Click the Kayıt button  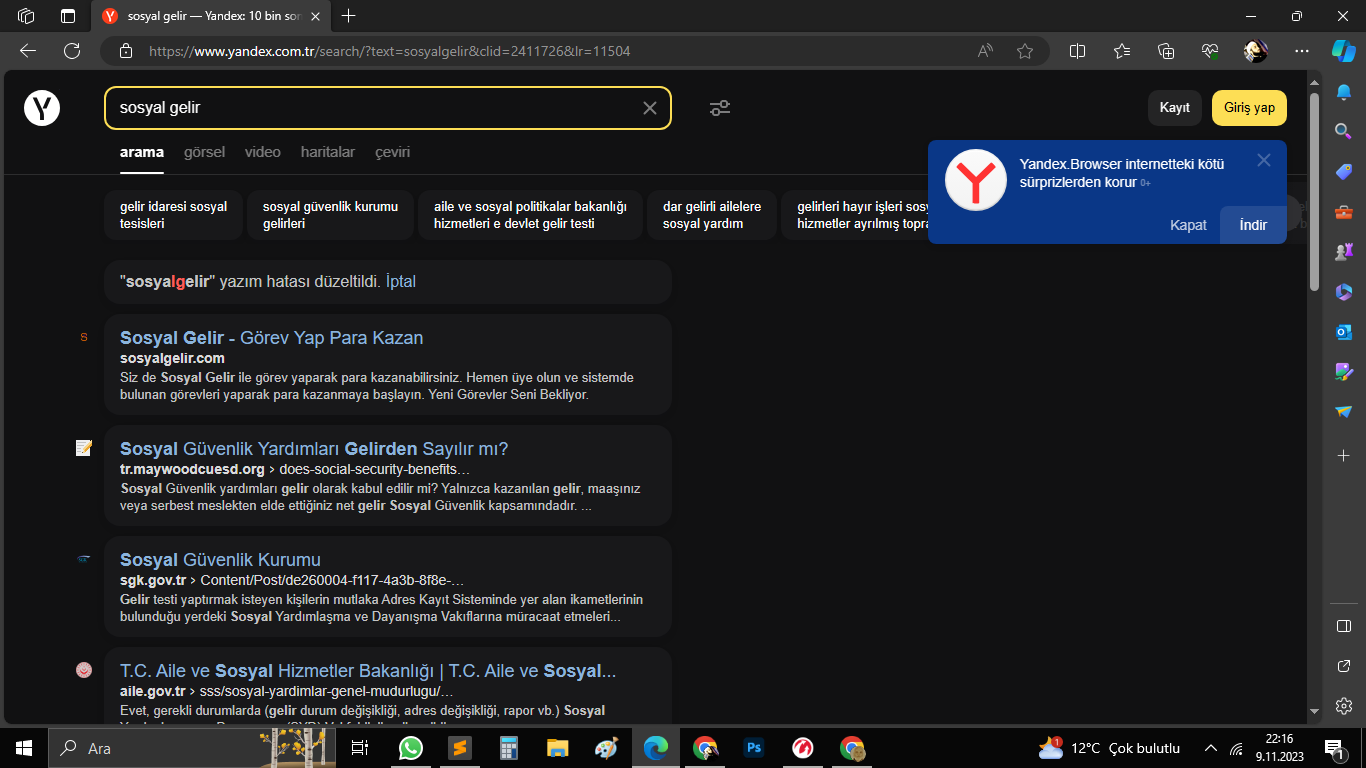click(1175, 108)
